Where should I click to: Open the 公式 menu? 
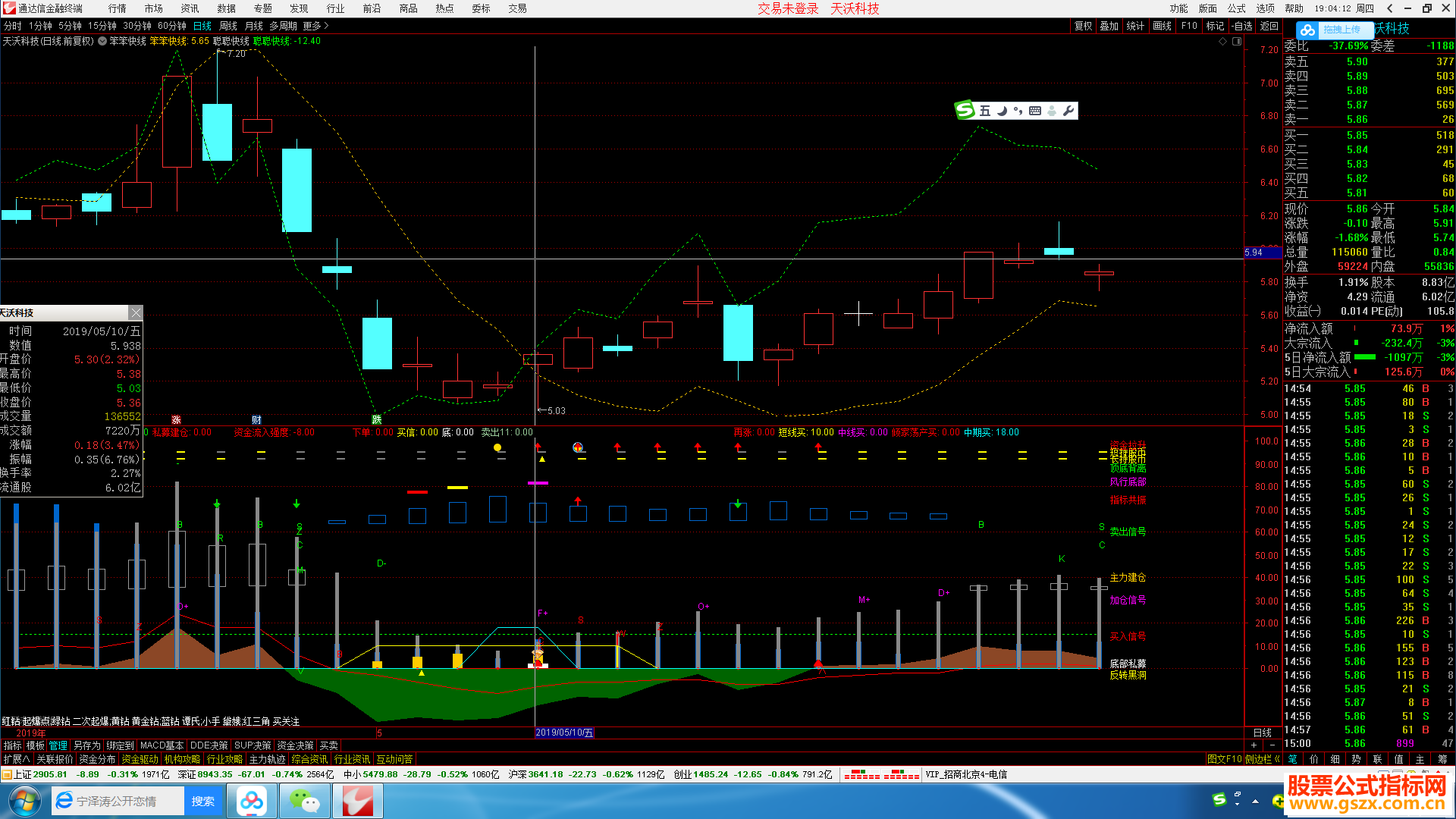click(x=1237, y=8)
